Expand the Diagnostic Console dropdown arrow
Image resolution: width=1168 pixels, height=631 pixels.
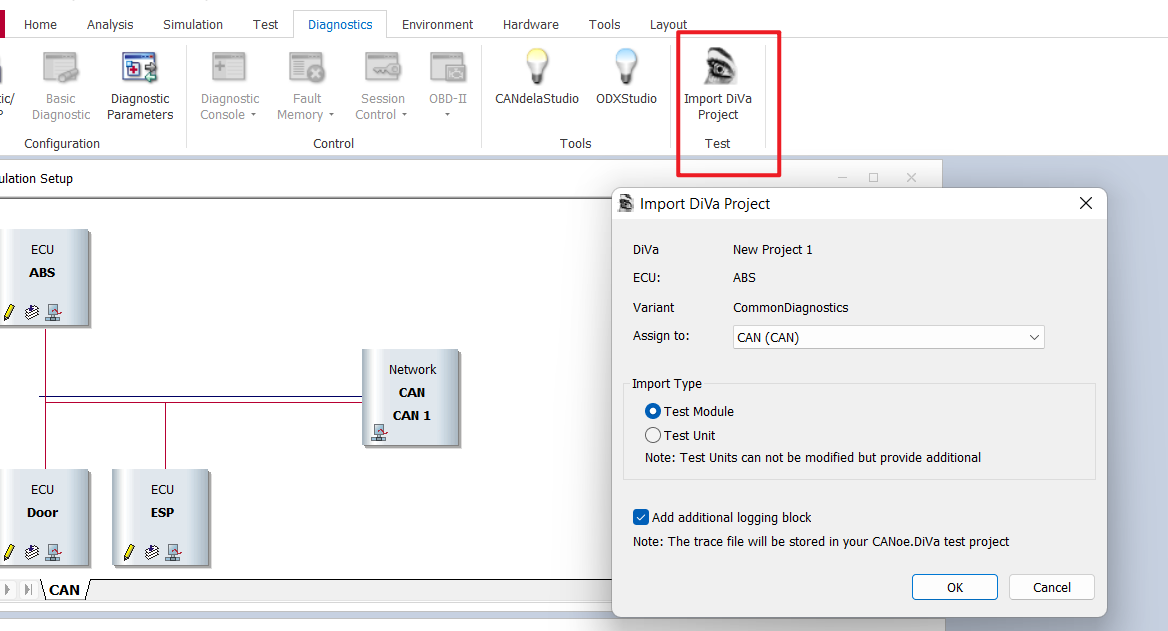pos(253,115)
